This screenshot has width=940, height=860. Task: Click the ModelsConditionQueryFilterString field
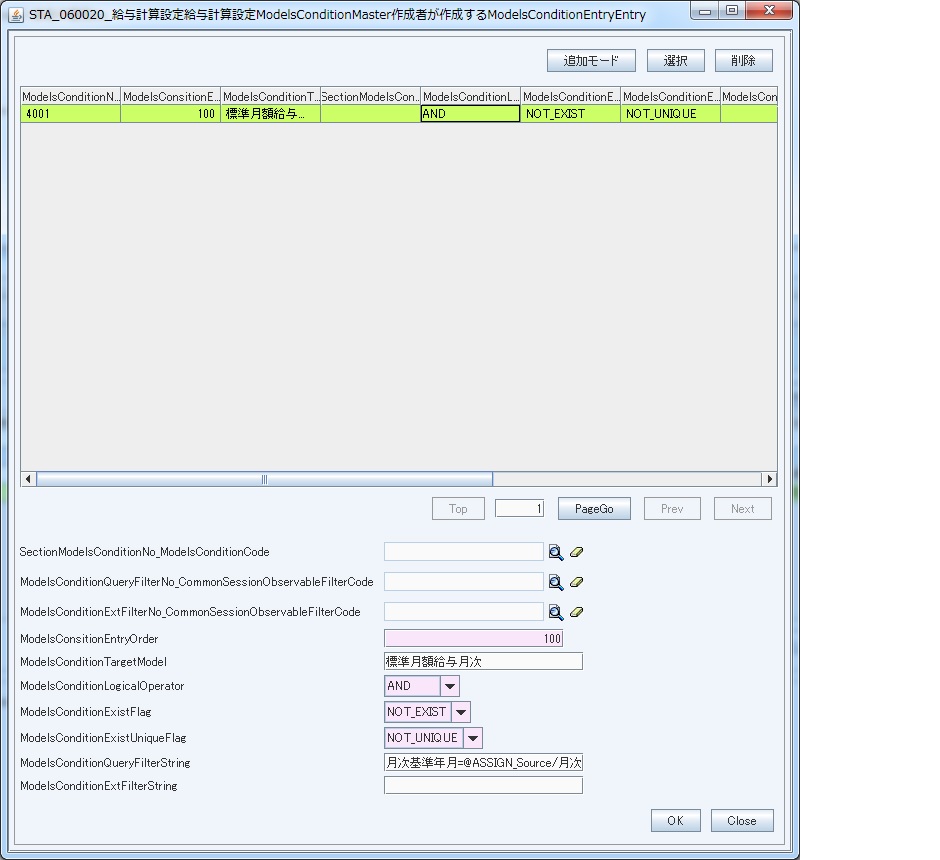click(483, 763)
